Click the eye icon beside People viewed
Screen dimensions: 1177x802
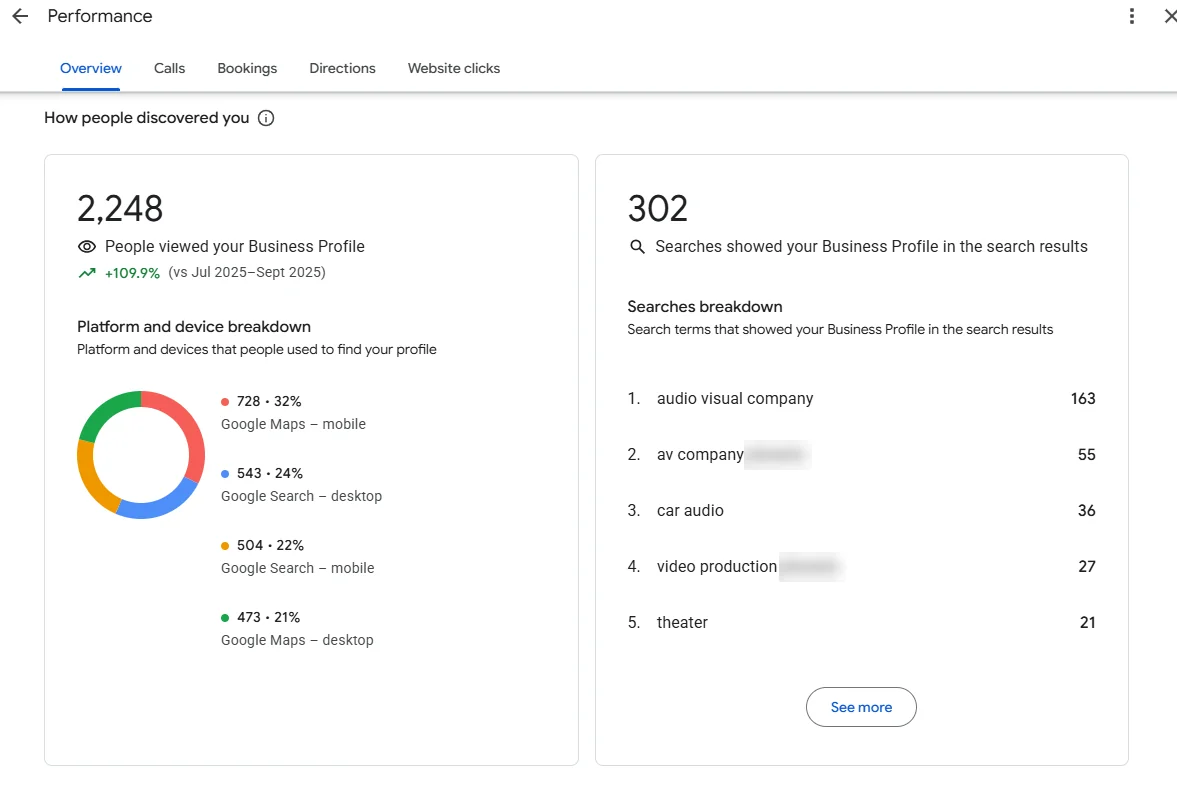point(87,246)
